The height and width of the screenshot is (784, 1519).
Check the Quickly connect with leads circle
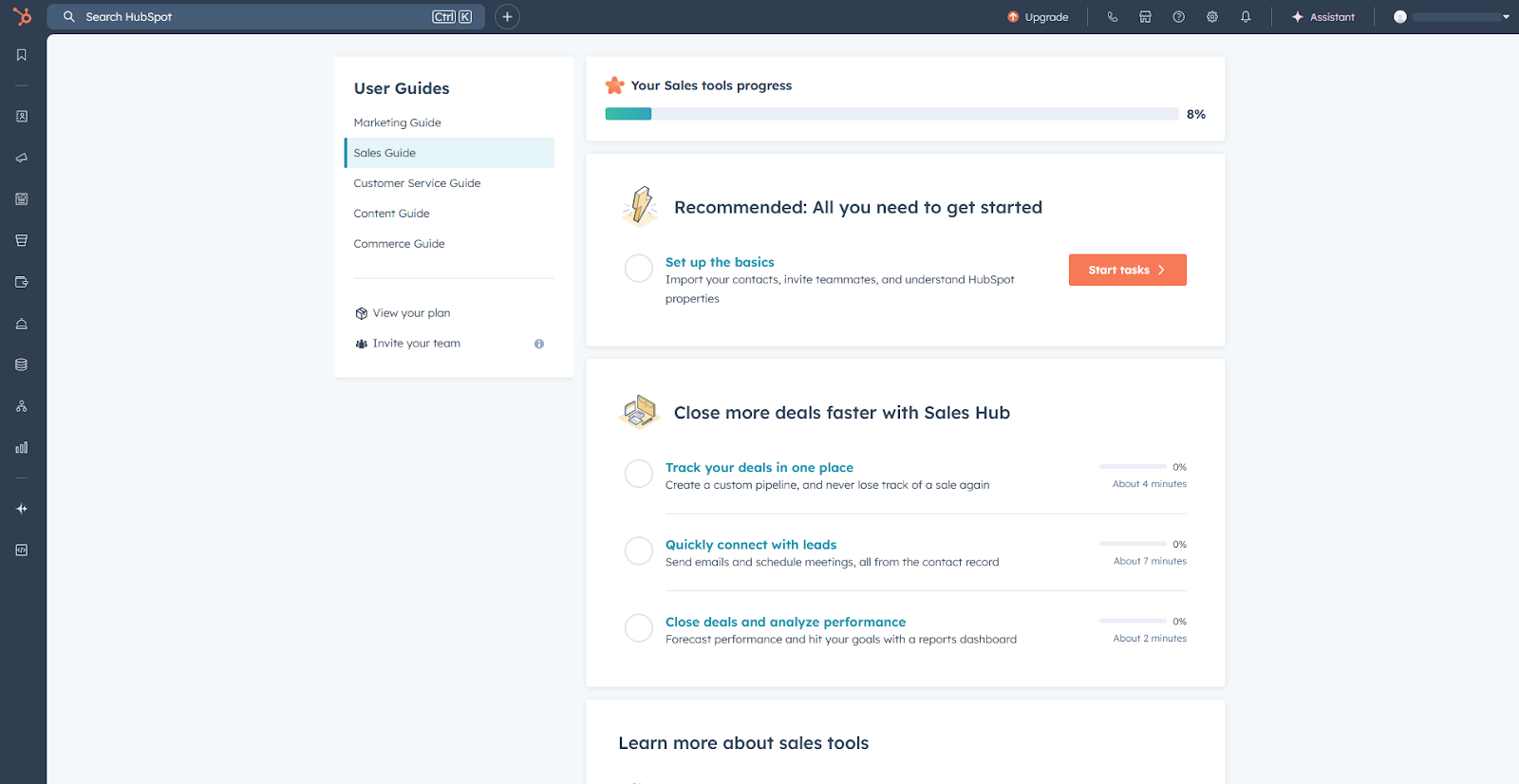tap(639, 551)
